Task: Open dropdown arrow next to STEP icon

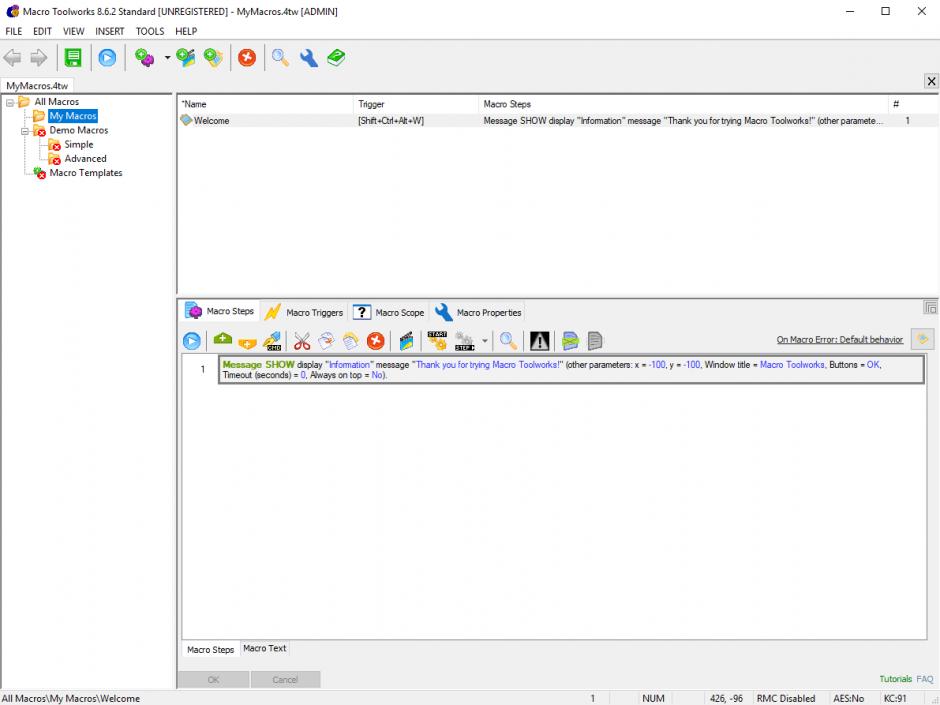Action: point(484,341)
